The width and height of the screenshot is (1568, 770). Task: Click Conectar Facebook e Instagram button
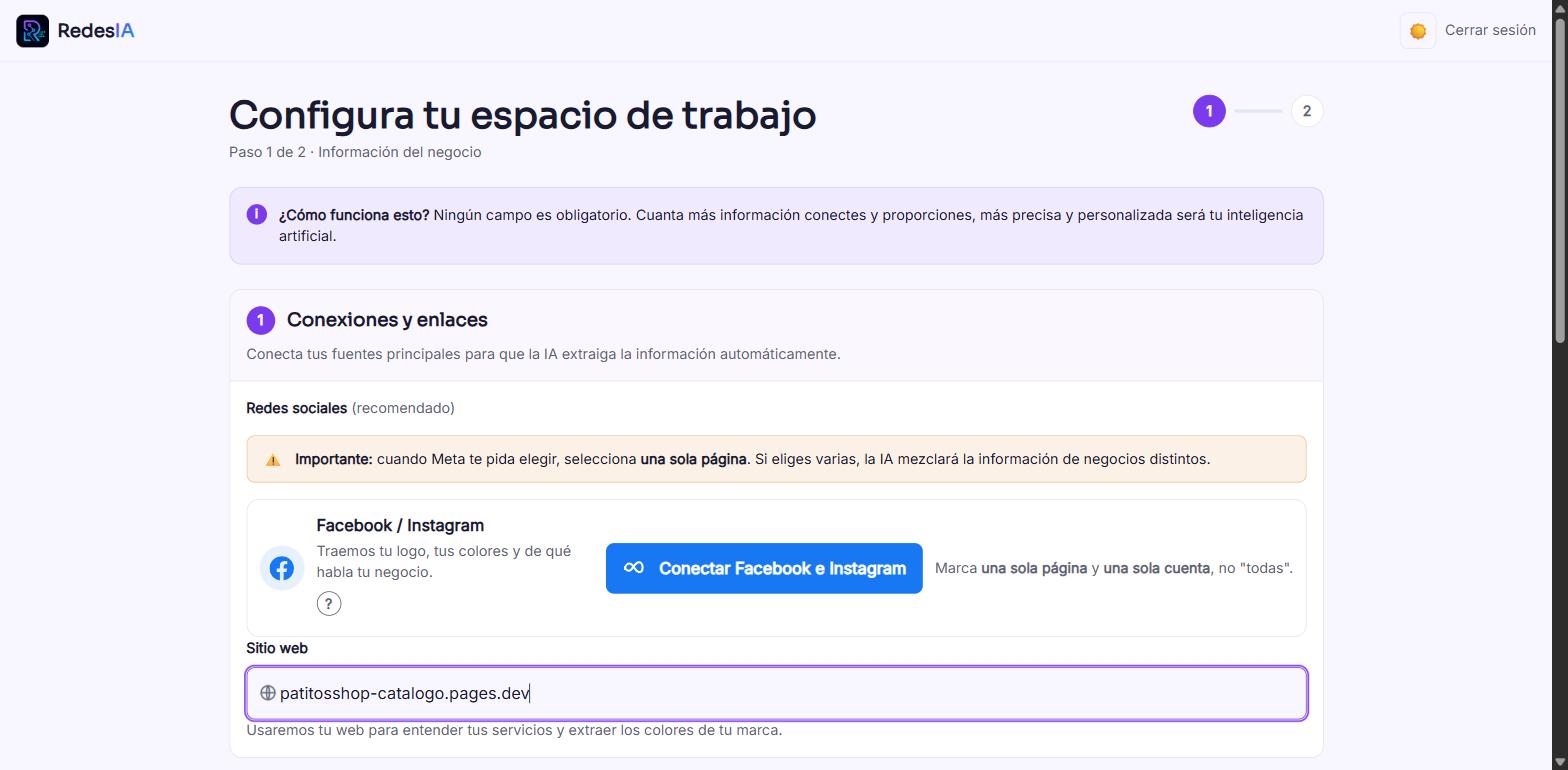(764, 568)
